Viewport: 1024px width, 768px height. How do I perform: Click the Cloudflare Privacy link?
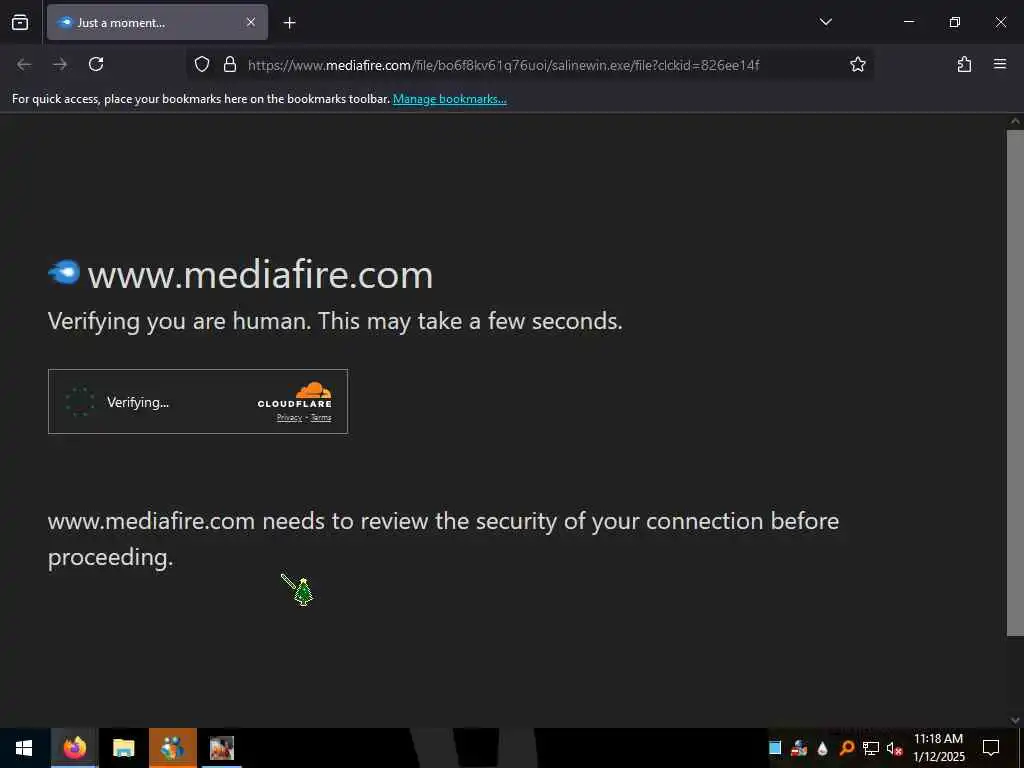pyautogui.click(x=289, y=417)
